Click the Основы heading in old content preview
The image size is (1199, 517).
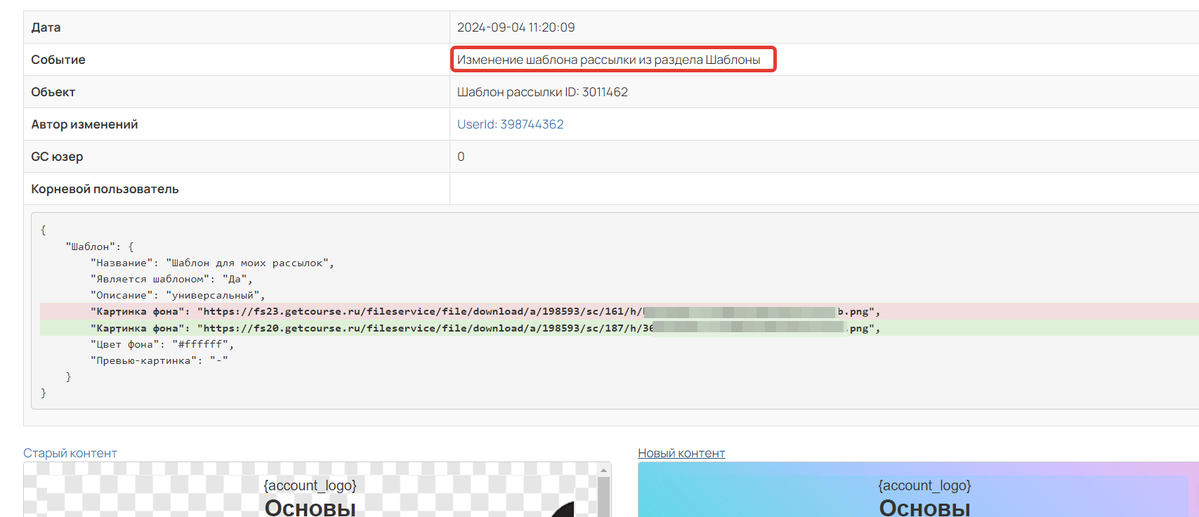310,508
